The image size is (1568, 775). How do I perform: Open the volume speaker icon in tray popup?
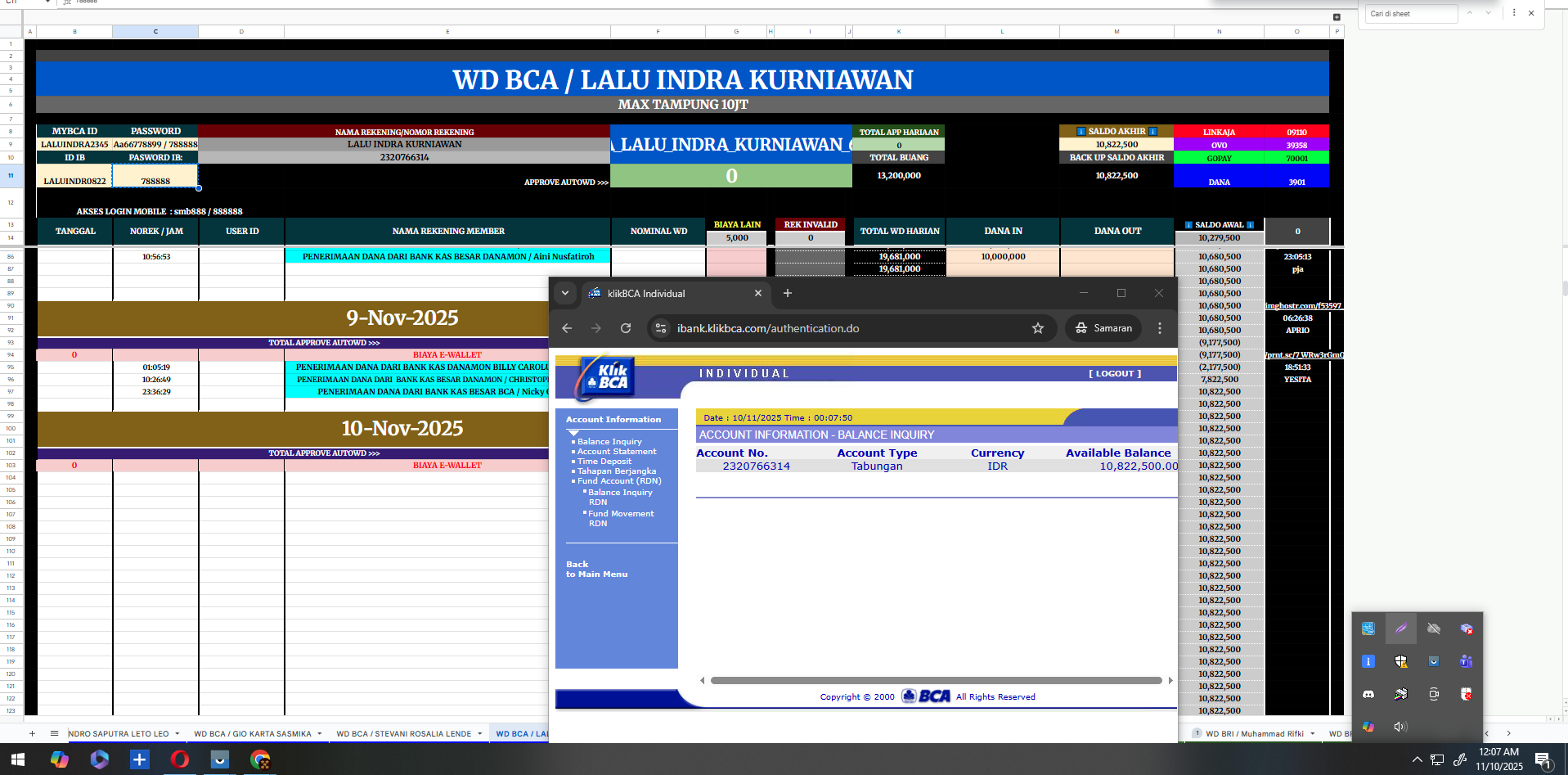1401,727
